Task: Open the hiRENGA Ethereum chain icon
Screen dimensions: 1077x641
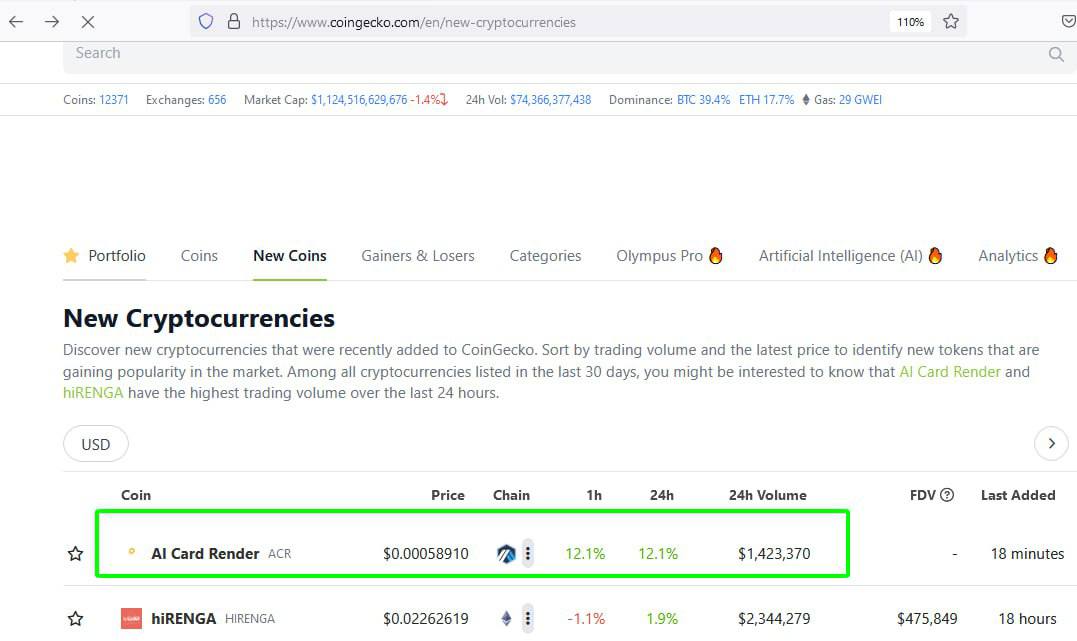Action: [506, 618]
